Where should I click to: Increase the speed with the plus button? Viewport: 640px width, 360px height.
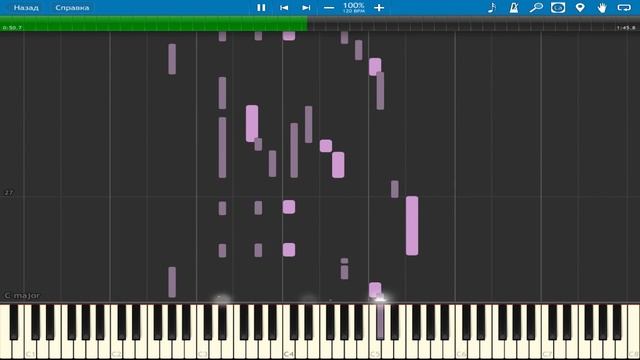point(379,8)
